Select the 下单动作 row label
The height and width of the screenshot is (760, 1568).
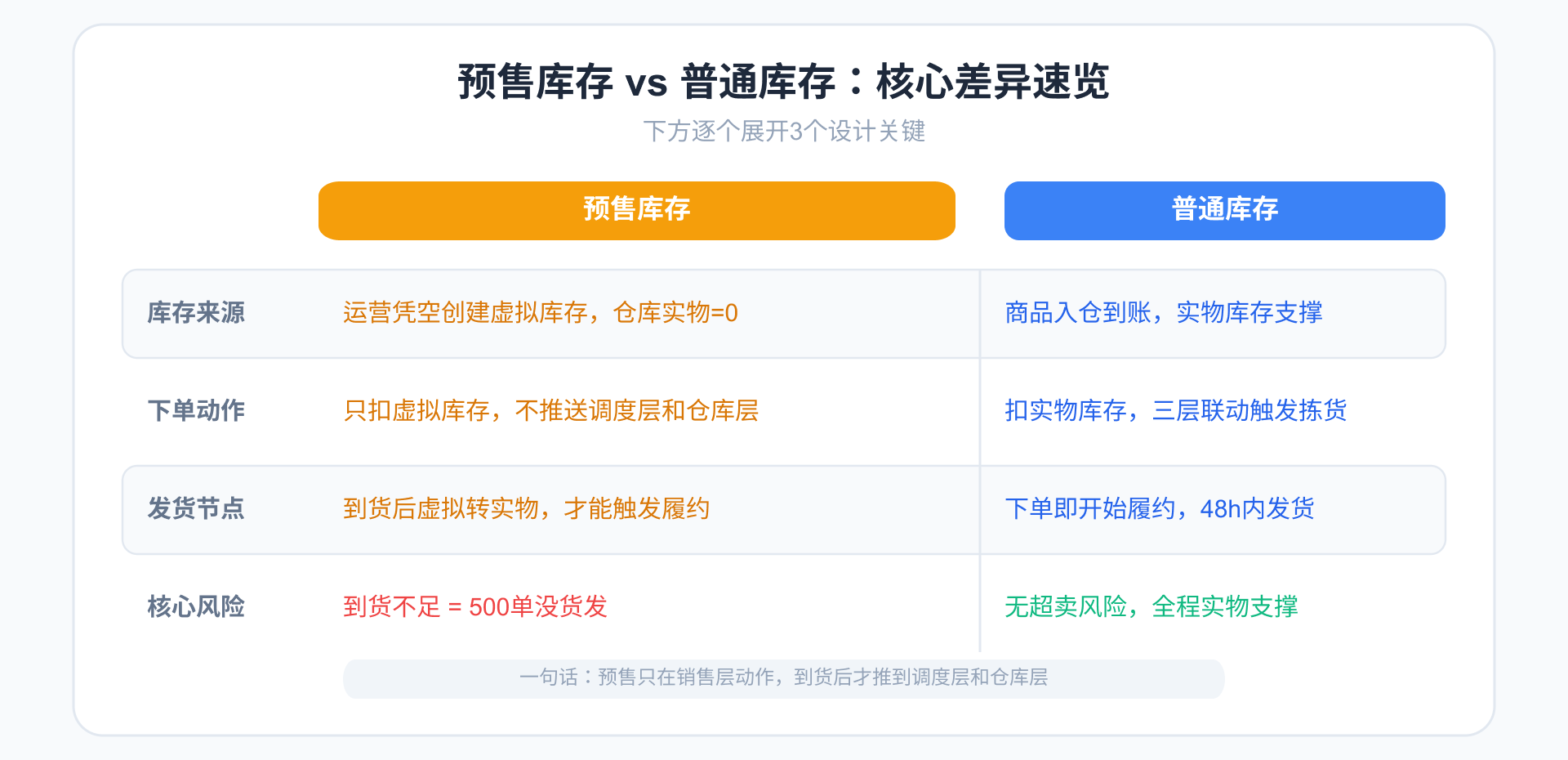click(x=196, y=410)
